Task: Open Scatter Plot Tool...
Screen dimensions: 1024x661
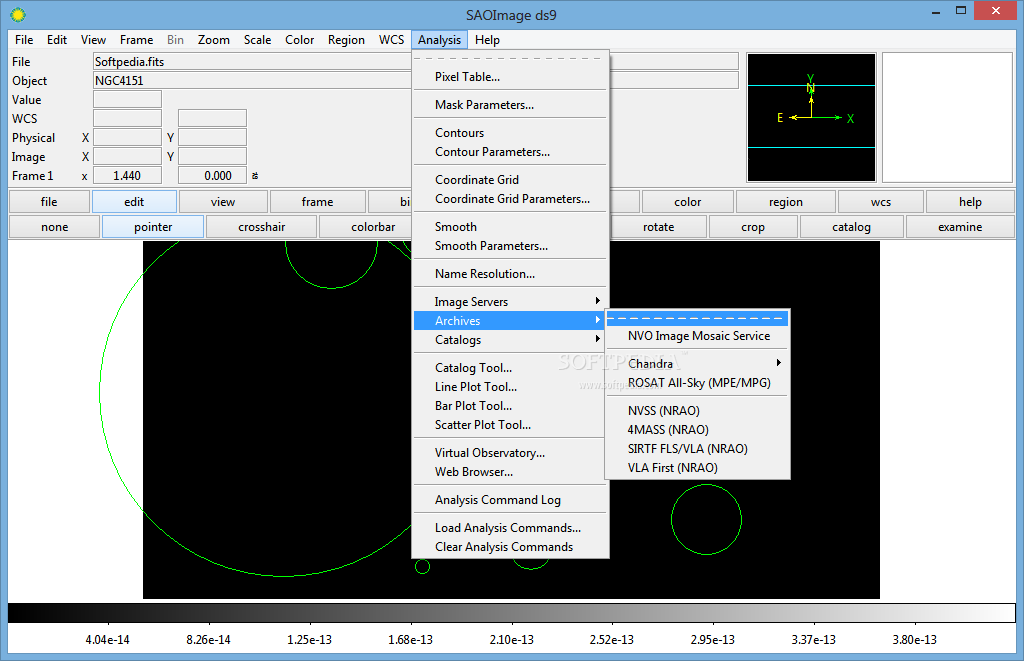Action: point(511,425)
